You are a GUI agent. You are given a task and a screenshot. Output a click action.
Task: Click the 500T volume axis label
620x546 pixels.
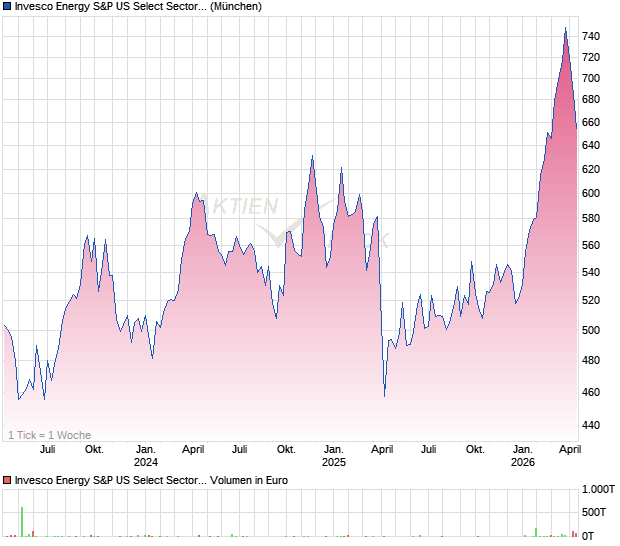pyautogui.click(x=596, y=513)
